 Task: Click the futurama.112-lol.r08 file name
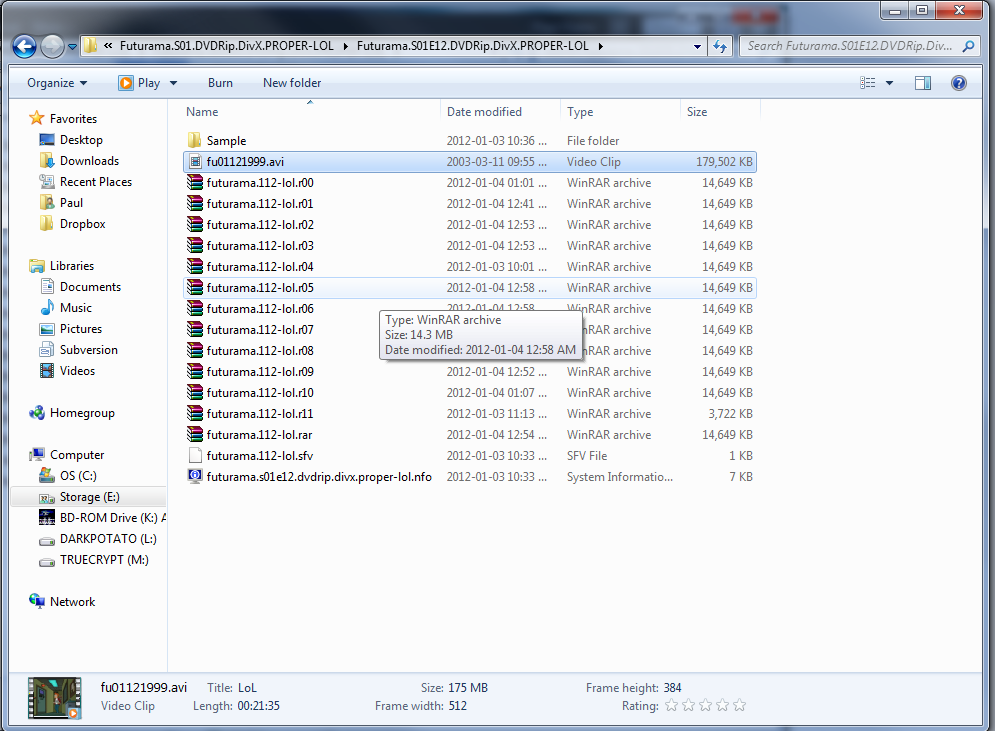(260, 350)
